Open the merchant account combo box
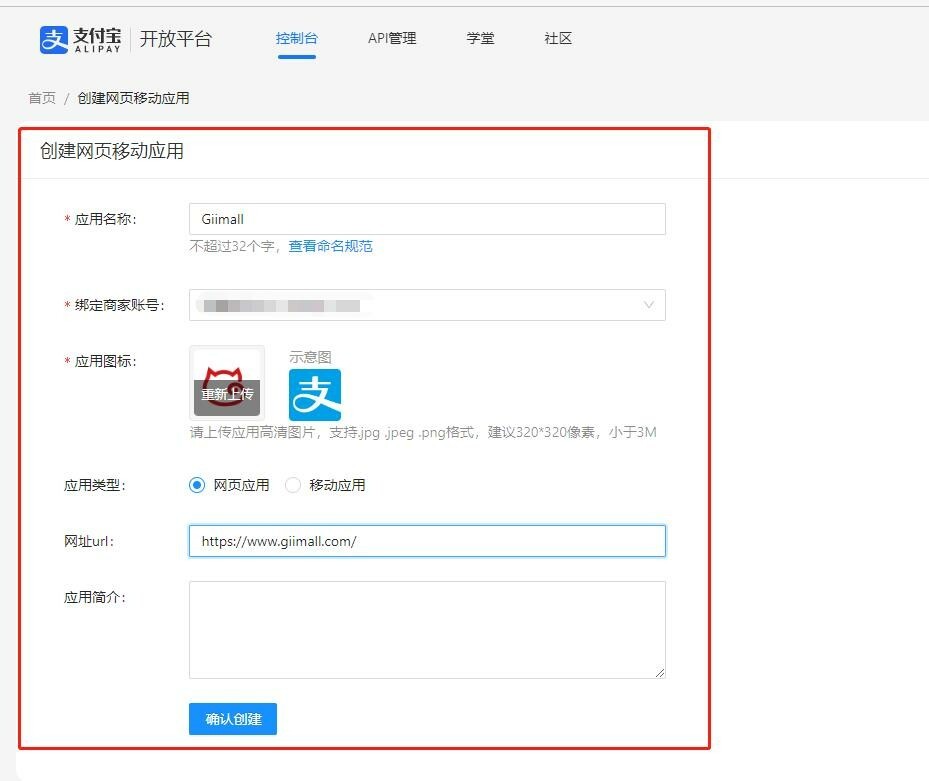929x781 pixels. point(427,305)
